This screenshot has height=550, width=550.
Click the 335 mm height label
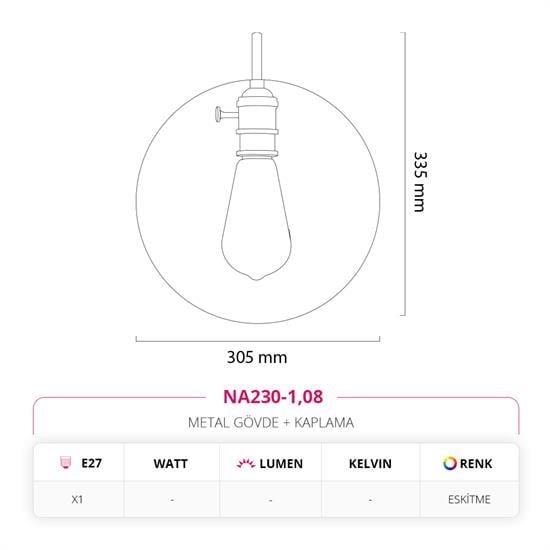pos(420,182)
